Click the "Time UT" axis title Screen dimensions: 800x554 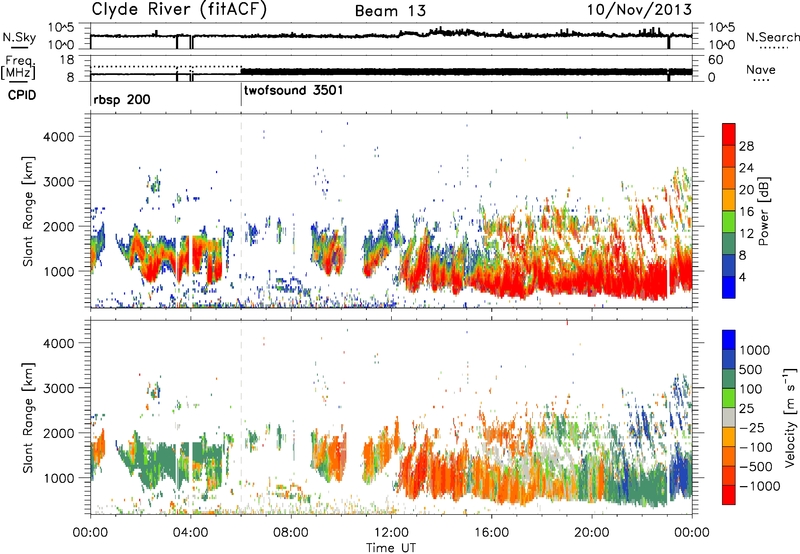click(x=391, y=548)
